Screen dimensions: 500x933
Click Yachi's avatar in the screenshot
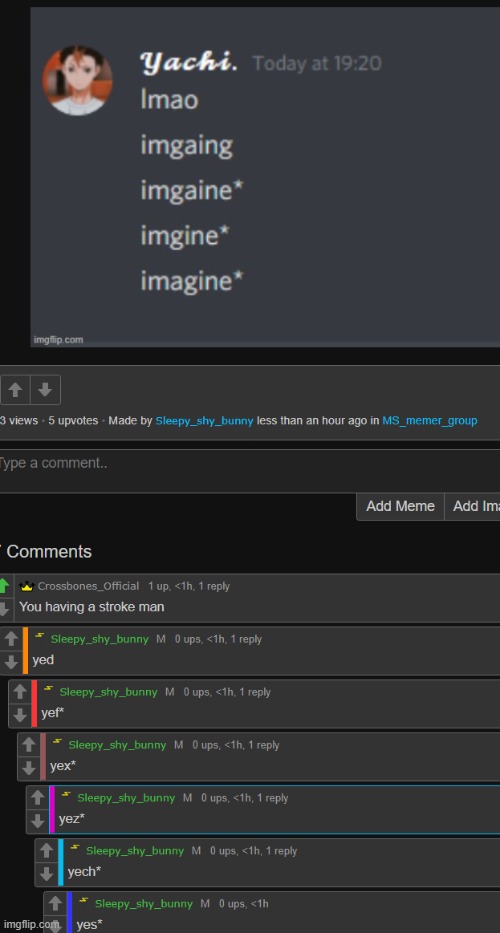(x=77, y=80)
